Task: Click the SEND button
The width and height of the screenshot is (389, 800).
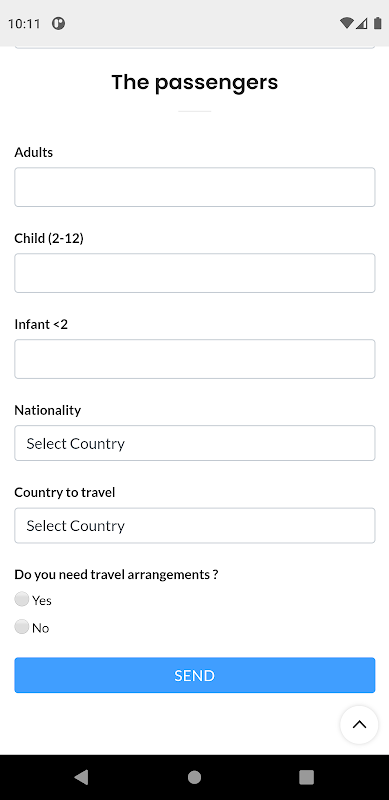Action: 194,675
